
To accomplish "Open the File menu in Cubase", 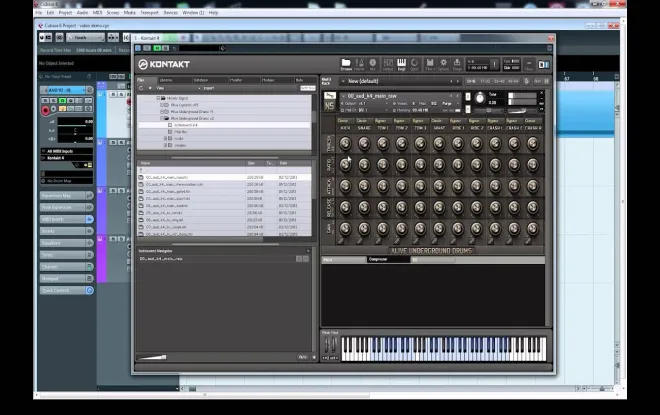I will 39,13.
